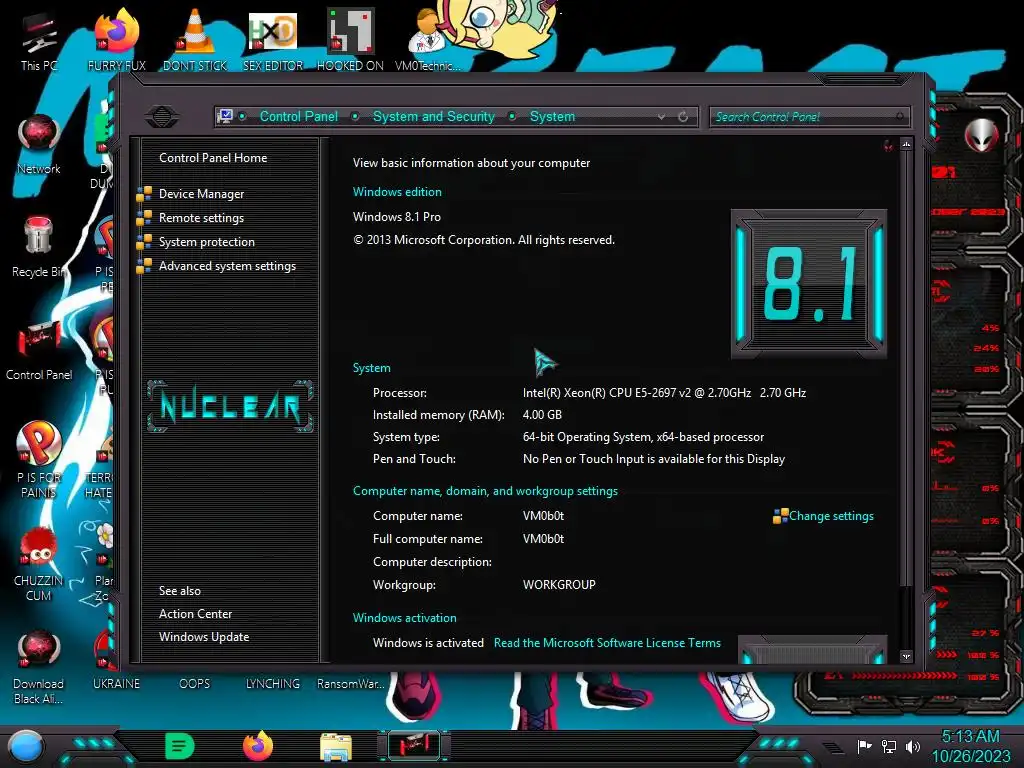Image resolution: width=1024 pixels, height=768 pixels.
Task: Open the Recycle Bin icon
Action: tap(39, 247)
